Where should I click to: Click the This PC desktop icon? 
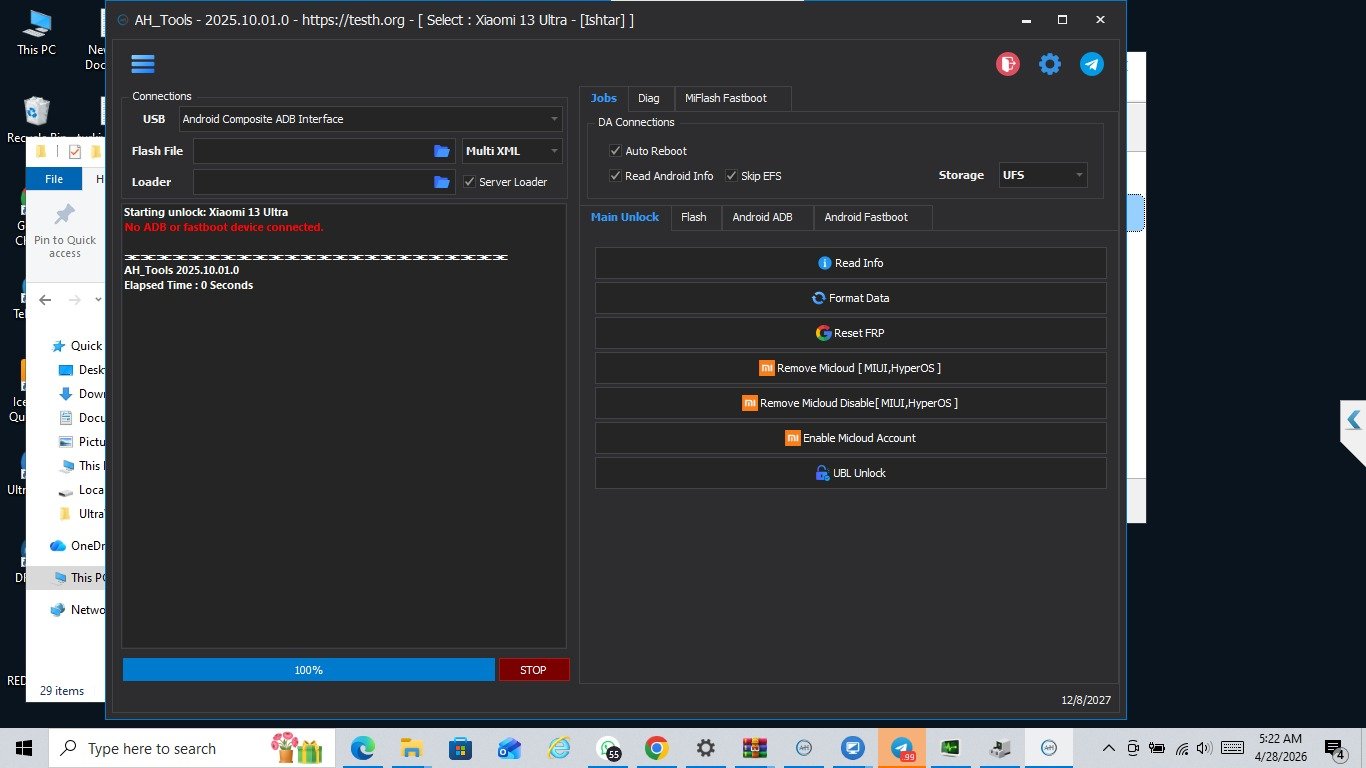point(36,32)
